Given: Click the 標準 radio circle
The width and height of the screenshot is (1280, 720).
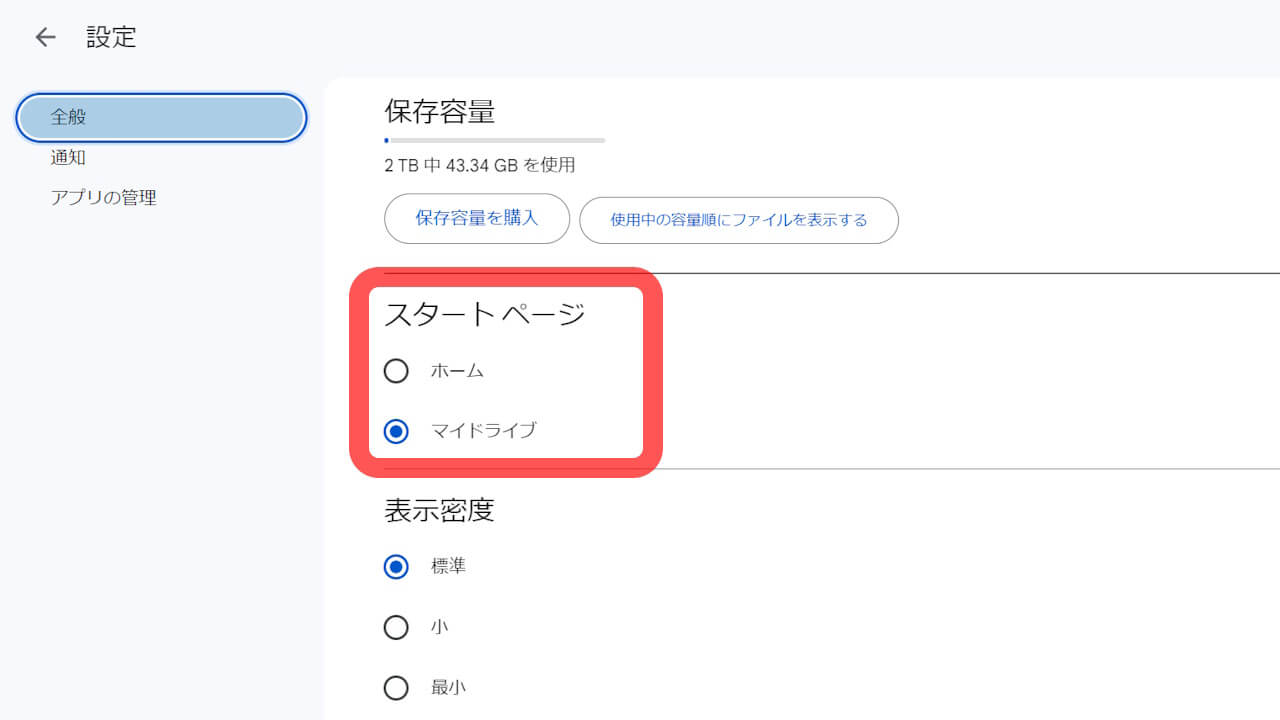Looking at the screenshot, I should 396,566.
